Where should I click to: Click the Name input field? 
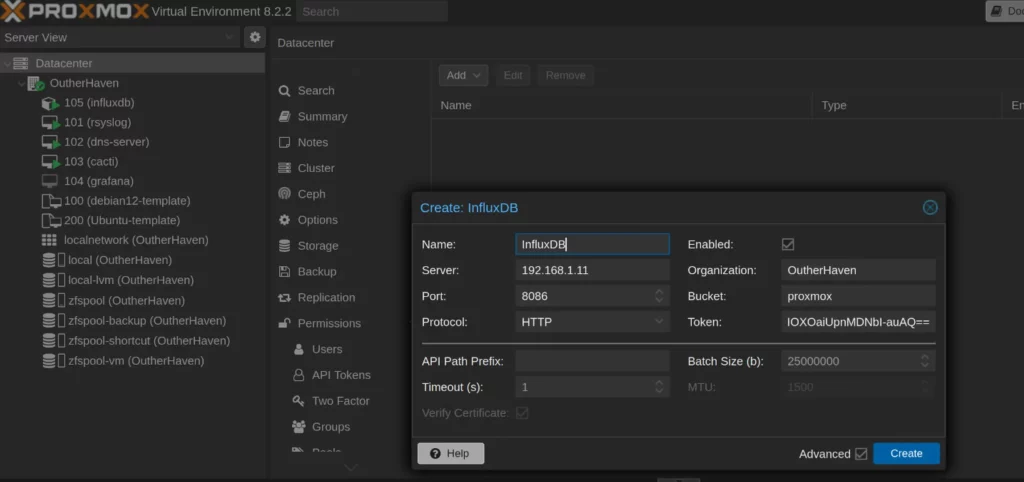point(592,244)
